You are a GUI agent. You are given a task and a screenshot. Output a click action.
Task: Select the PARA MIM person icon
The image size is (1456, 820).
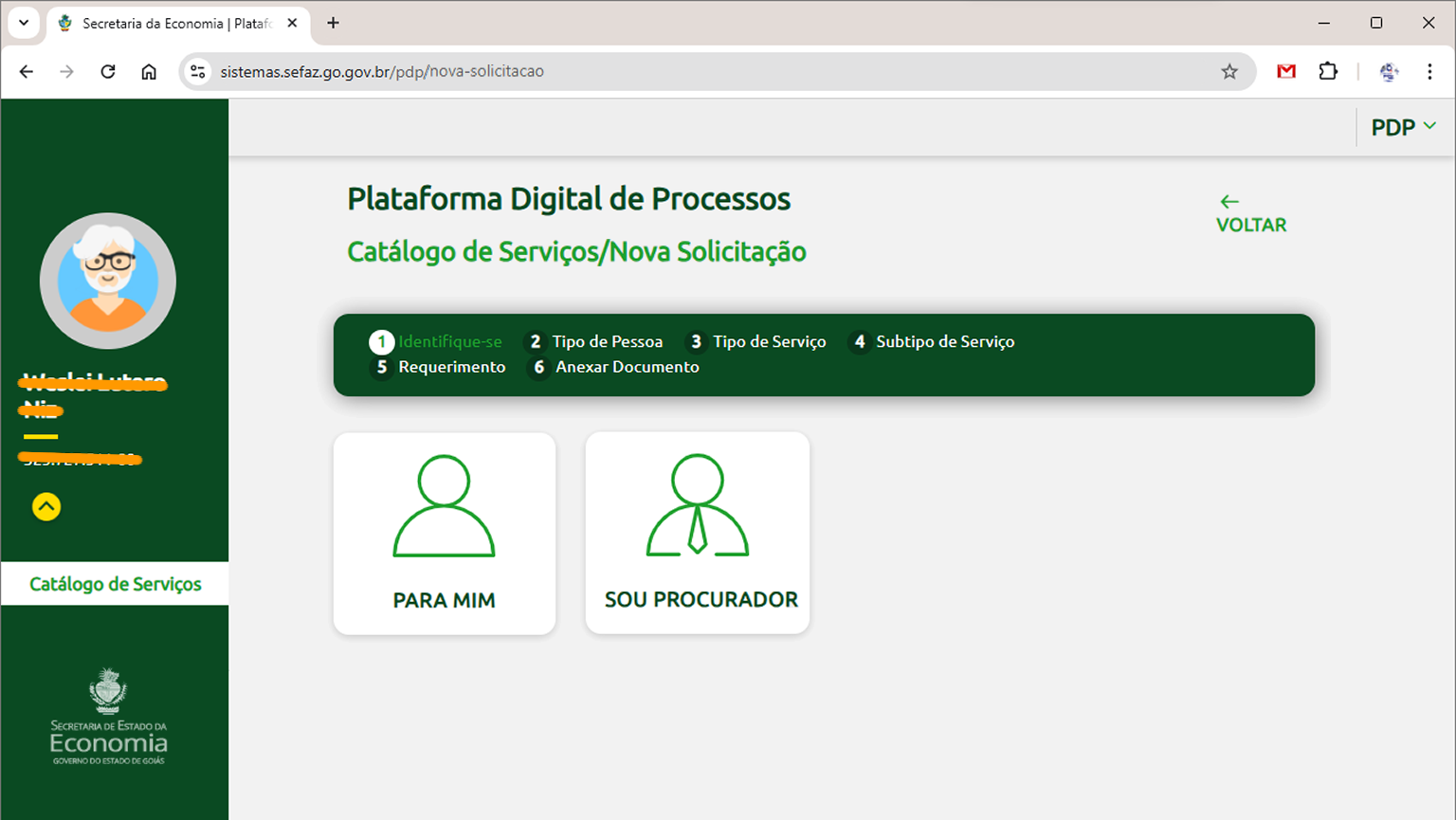444,507
